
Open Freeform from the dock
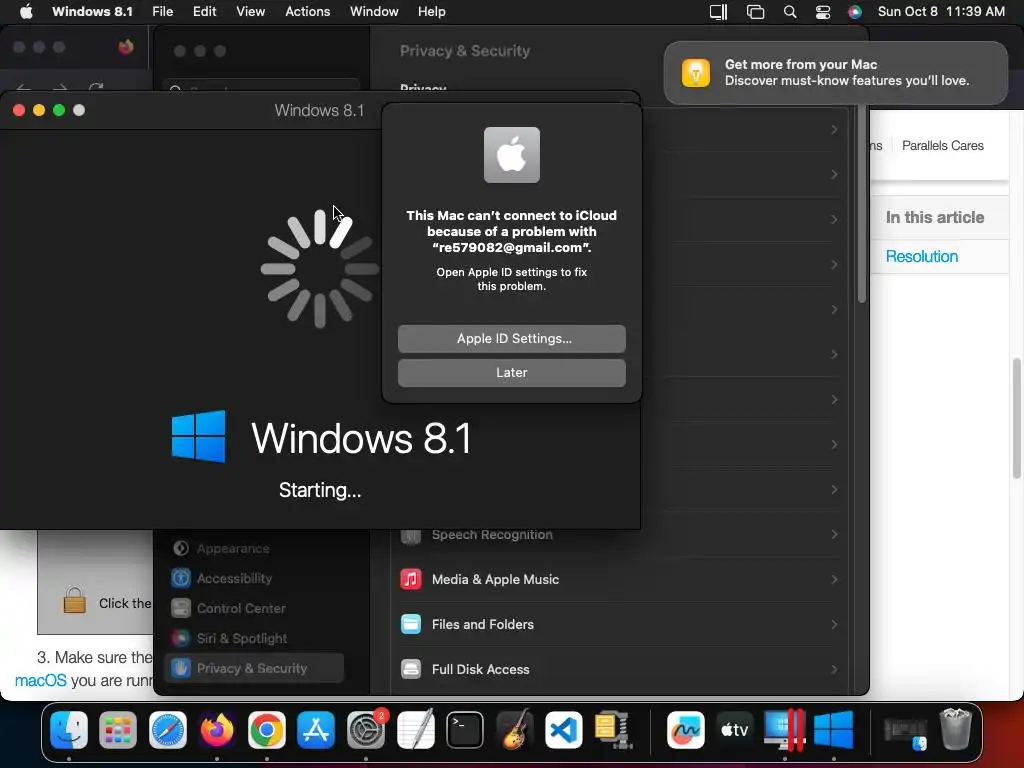[686, 729]
